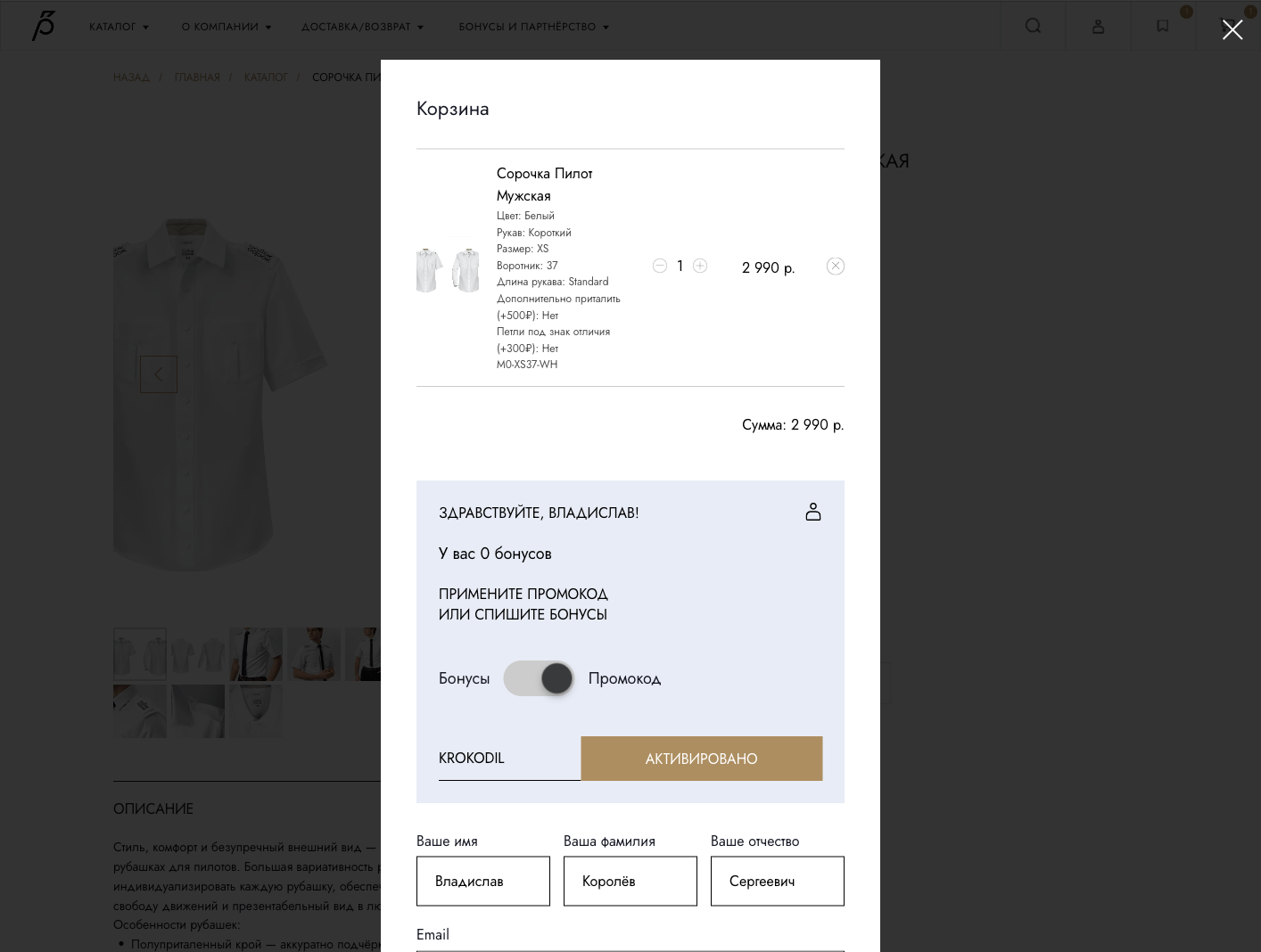Click the M0-XS37-WH article code
This screenshot has width=1261, height=952.
click(x=527, y=365)
